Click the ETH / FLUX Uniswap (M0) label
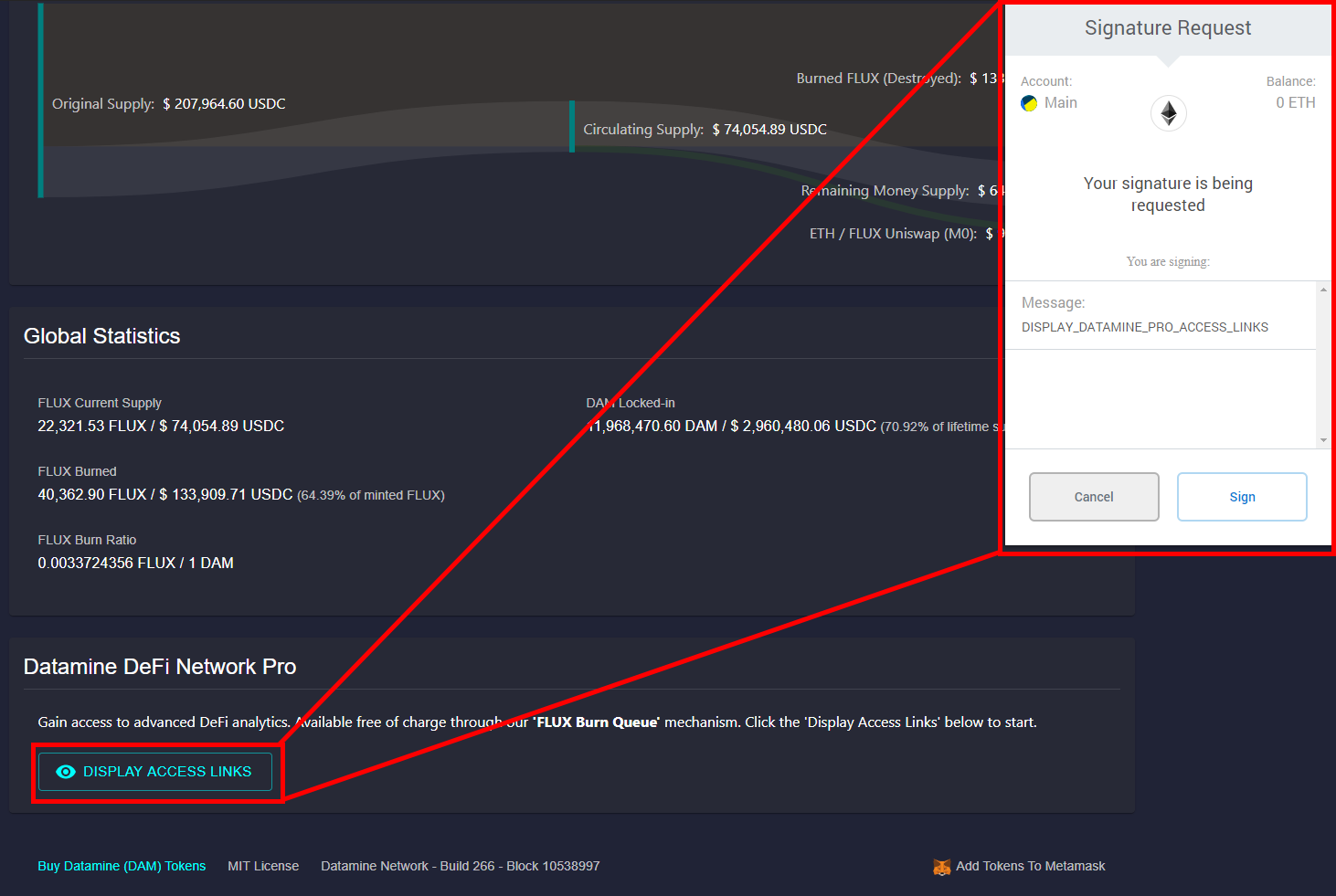The height and width of the screenshot is (896, 1336). tap(893, 234)
